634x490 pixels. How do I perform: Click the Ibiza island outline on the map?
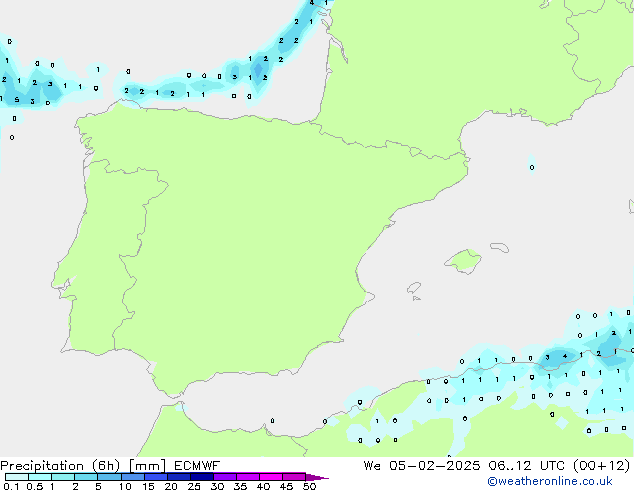[x=414, y=288]
